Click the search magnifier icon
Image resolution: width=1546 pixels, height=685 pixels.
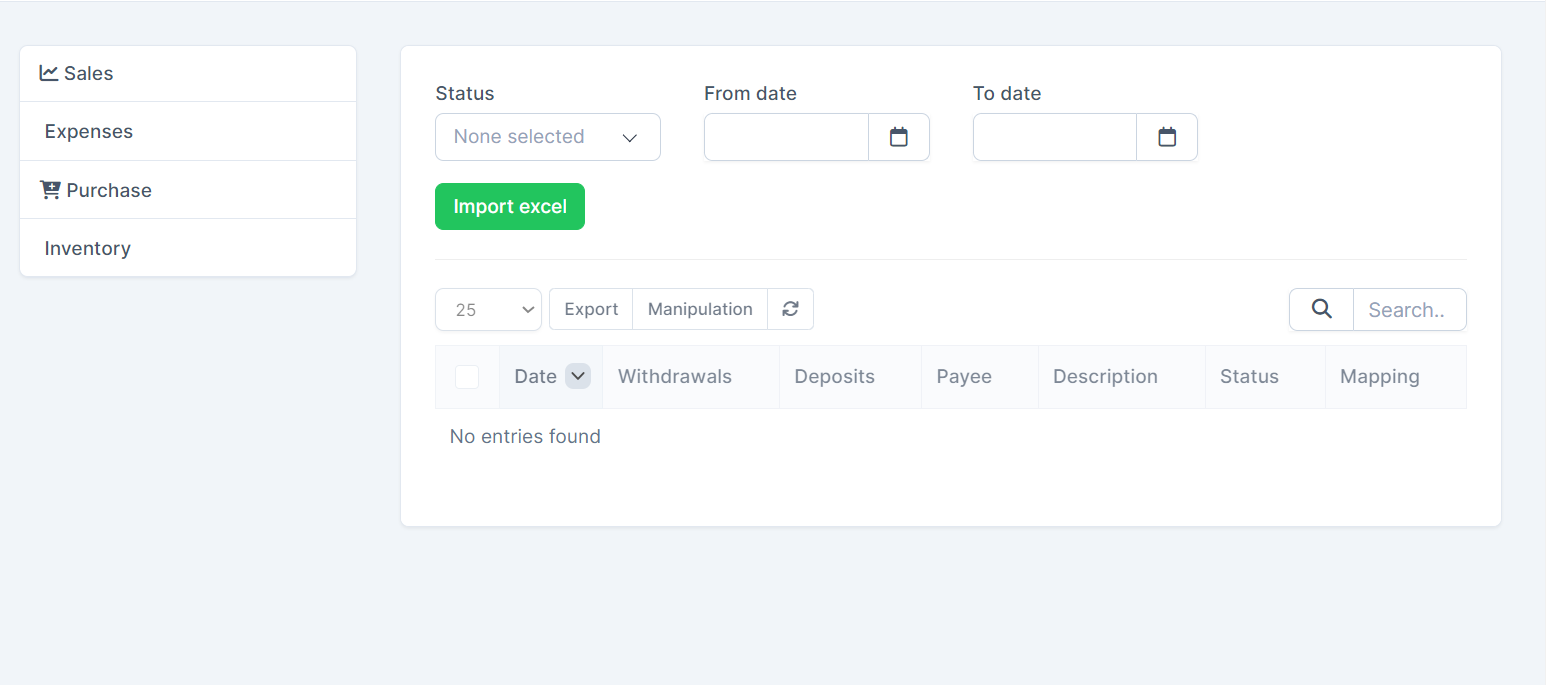click(x=1321, y=309)
